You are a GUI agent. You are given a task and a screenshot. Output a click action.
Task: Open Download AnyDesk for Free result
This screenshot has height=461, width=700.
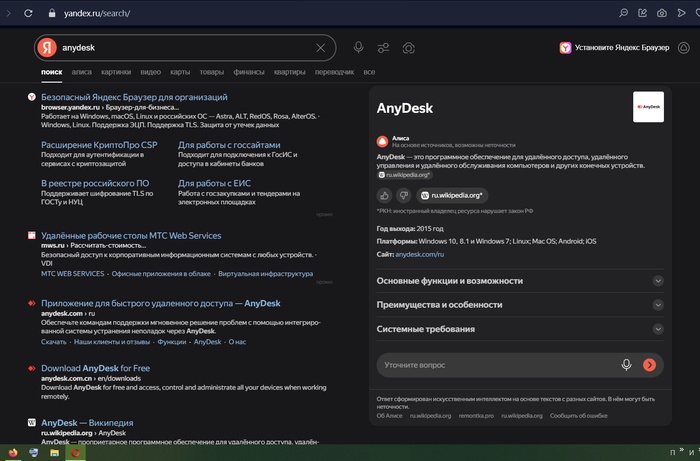click(95, 368)
